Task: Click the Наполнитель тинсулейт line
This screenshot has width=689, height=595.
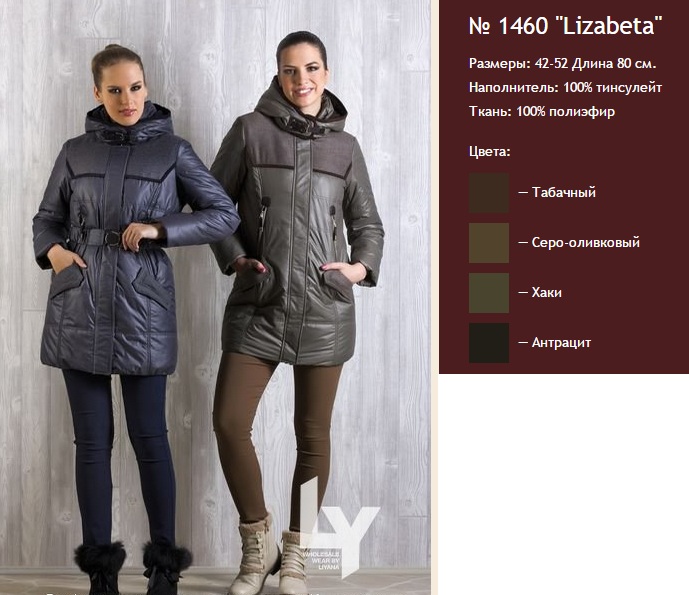Action: 566,87
